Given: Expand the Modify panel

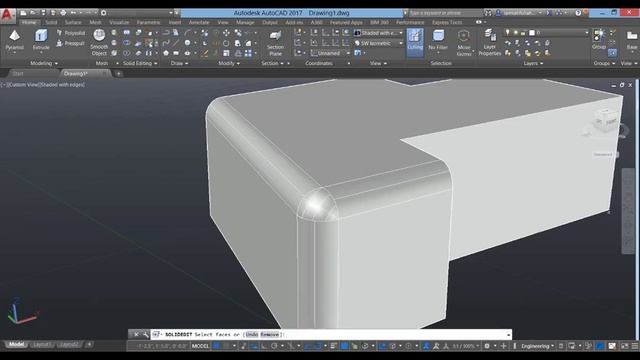Looking at the screenshot, I should (x=229, y=63).
